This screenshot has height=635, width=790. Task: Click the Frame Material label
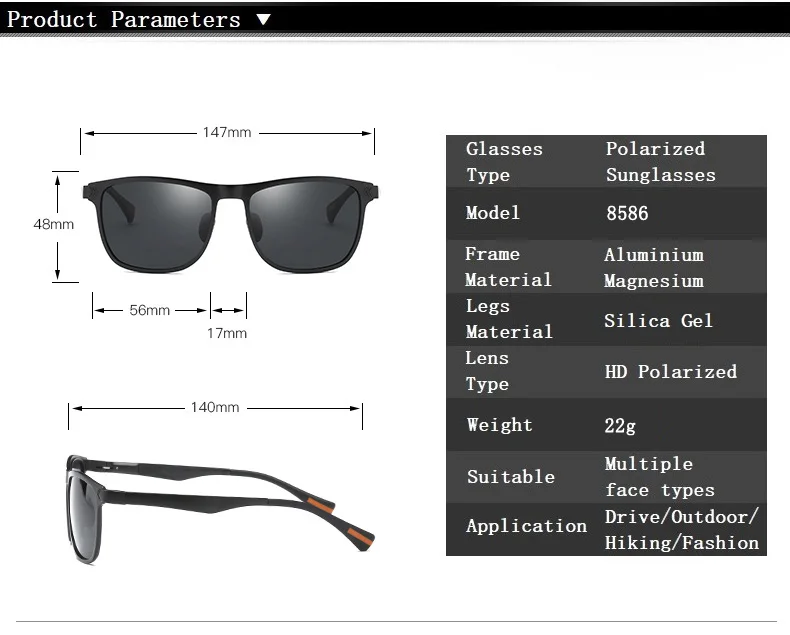[508, 267]
